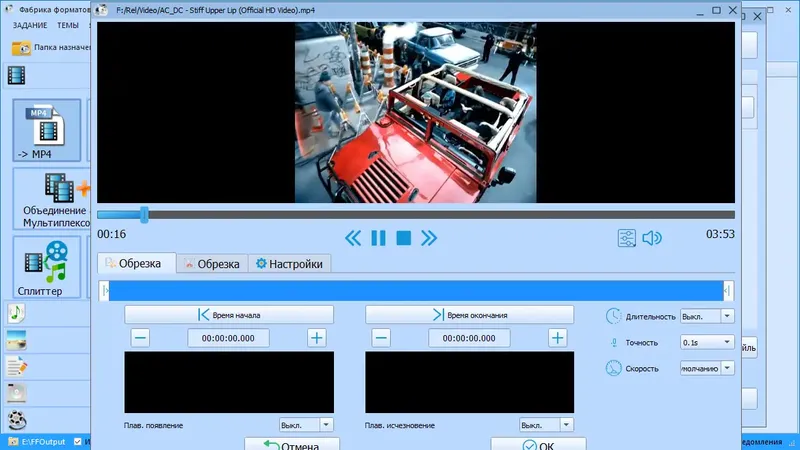
Task: Decrease start time with minus button
Action: click(140, 338)
